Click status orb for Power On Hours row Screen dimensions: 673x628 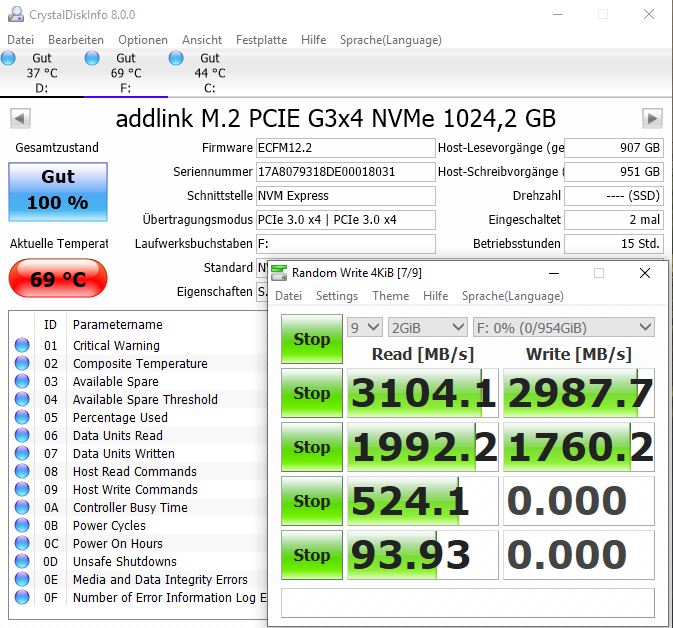click(22, 543)
